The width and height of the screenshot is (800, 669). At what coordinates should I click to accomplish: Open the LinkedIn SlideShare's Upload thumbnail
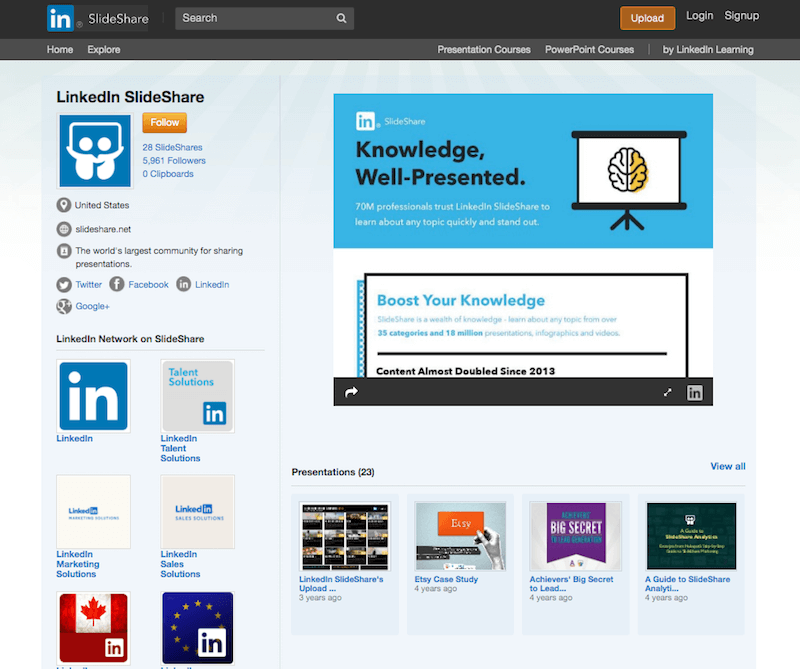click(345, 536)
